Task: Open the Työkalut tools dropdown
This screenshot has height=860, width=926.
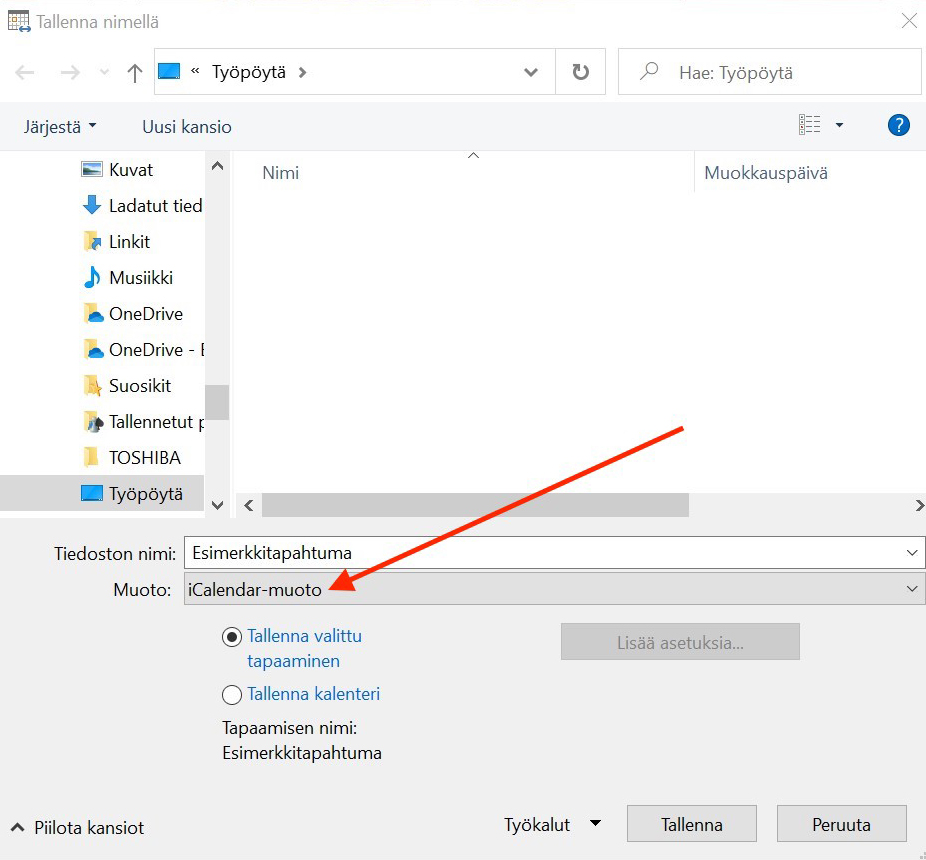Action: (552, 825)
